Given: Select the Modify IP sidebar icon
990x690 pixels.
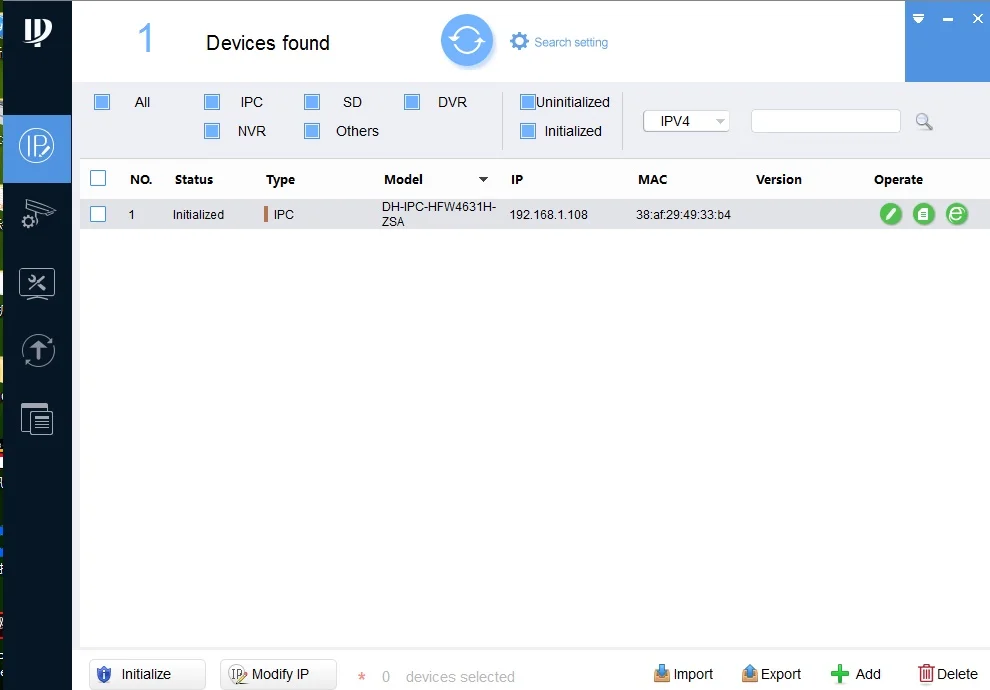Looking at the screenshot, I should 37,146.
